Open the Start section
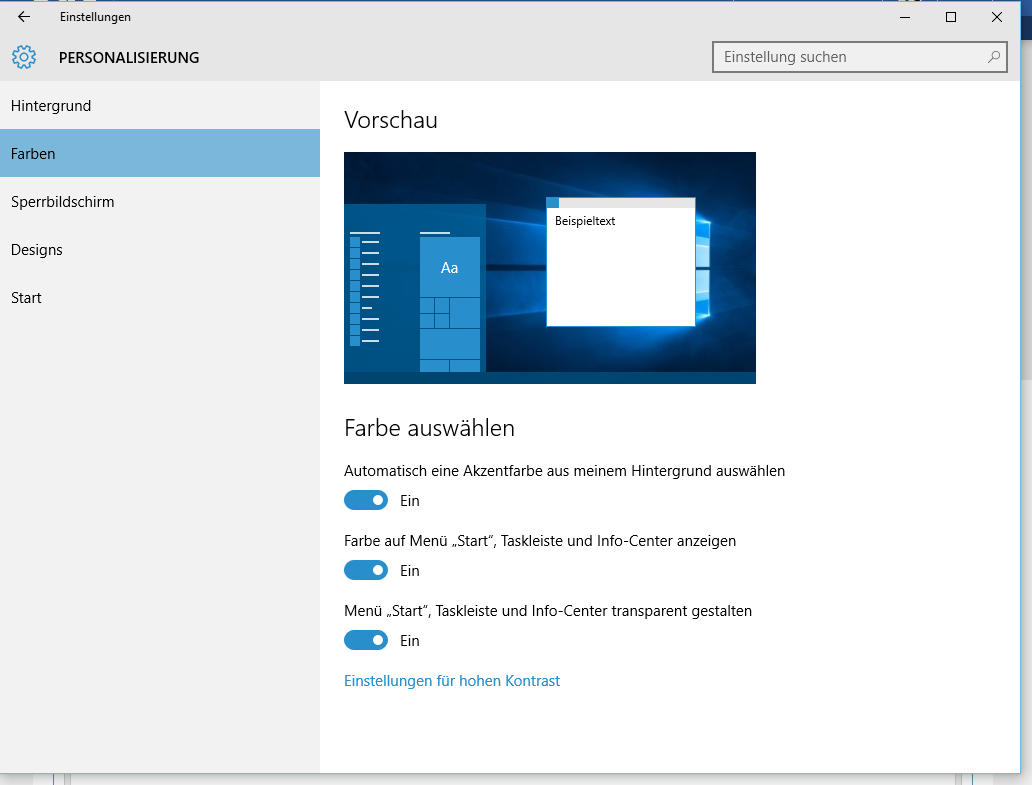The width and height of the screenshot is (1032, 785). 160,297
